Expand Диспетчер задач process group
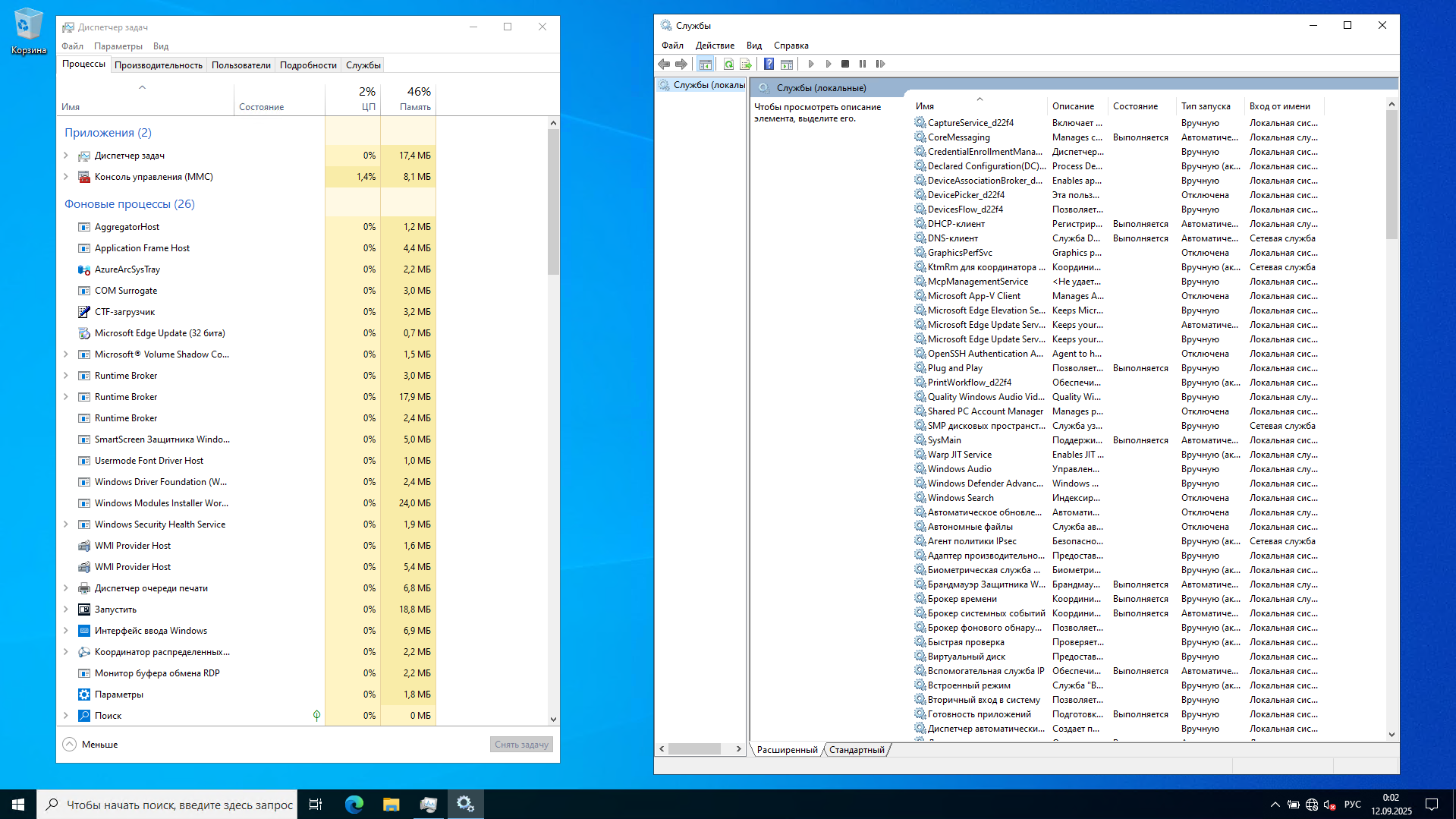The height and width of the screenshot is (819, 1456). 66,156
